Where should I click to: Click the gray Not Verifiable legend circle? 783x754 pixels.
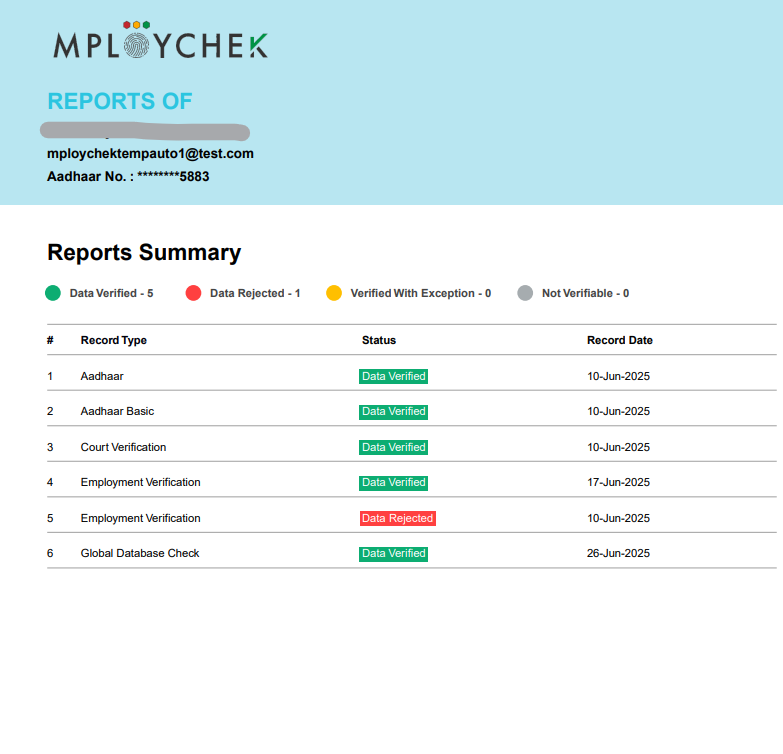[x=525, y=293]
